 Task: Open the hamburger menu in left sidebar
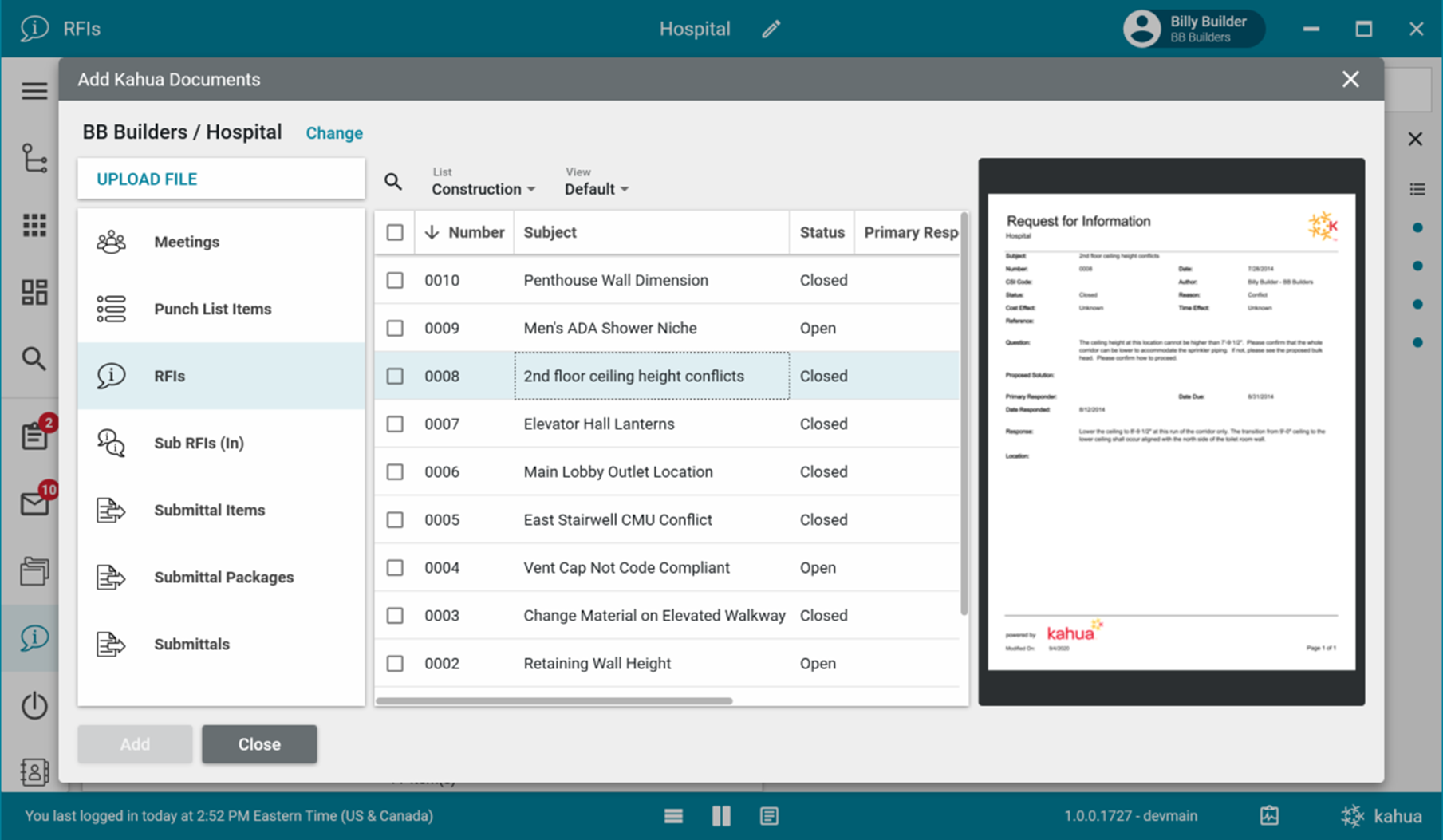[x=34, y=91]
